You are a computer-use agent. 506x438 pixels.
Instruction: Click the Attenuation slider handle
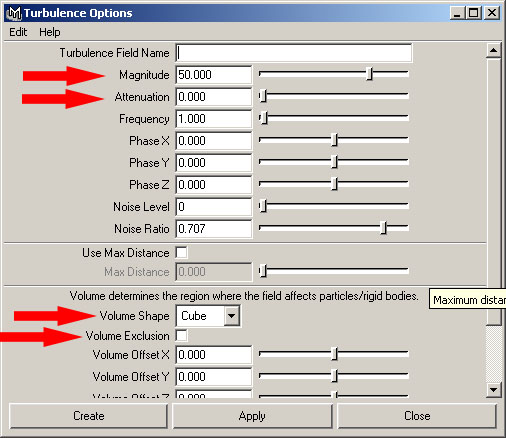(x=263, y=96)
